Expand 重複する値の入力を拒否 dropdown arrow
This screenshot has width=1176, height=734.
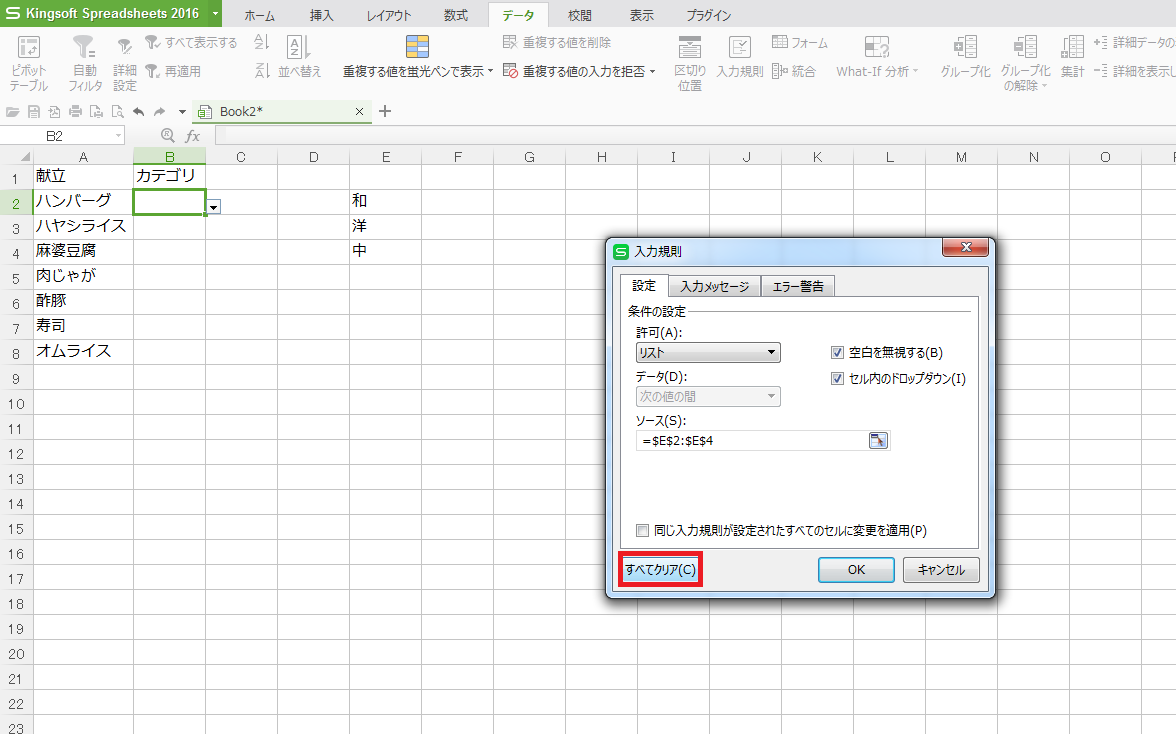tap(652, 71)
